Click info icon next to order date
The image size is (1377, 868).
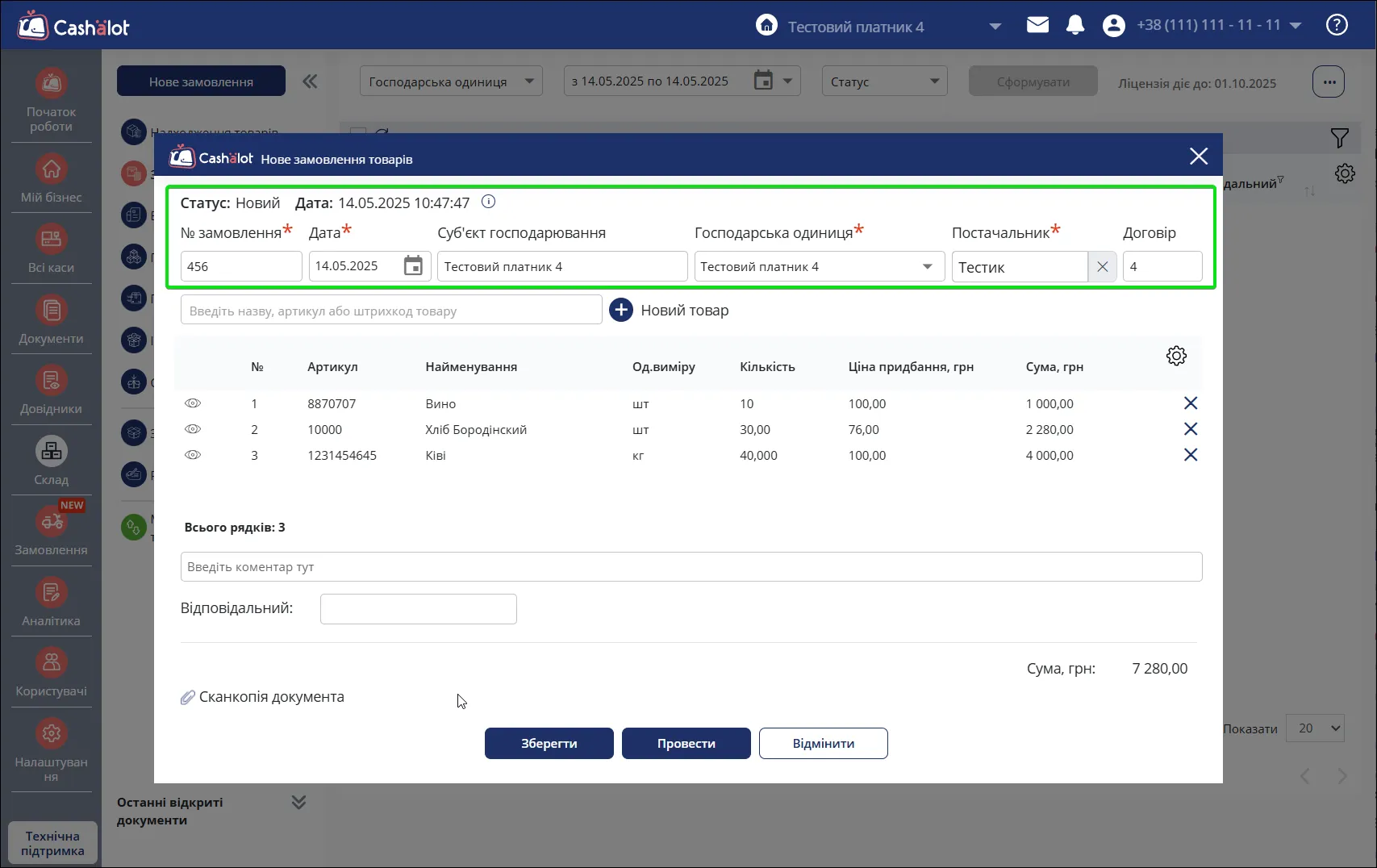click(x=488, y=202)
